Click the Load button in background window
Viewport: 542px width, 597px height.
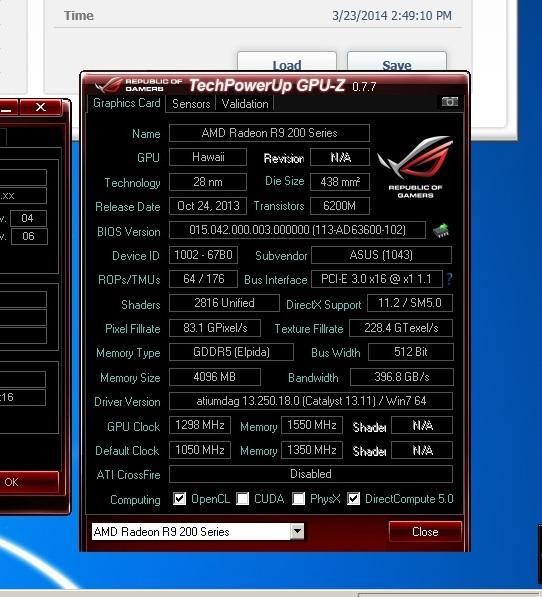pos(287,61)
